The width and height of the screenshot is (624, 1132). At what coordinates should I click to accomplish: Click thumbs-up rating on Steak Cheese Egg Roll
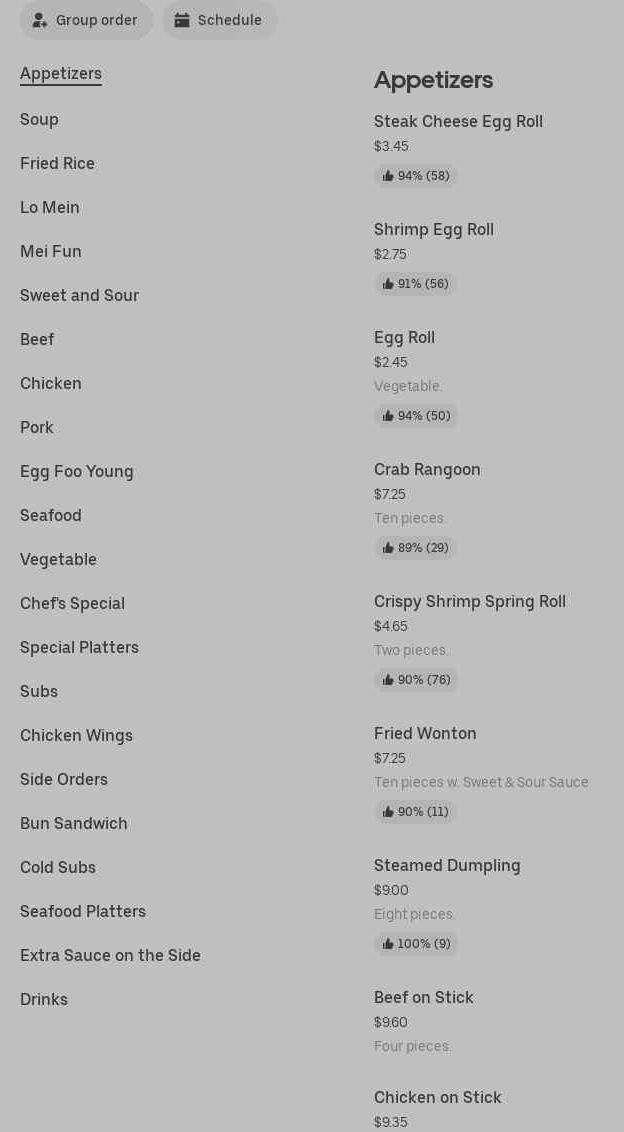416,176
